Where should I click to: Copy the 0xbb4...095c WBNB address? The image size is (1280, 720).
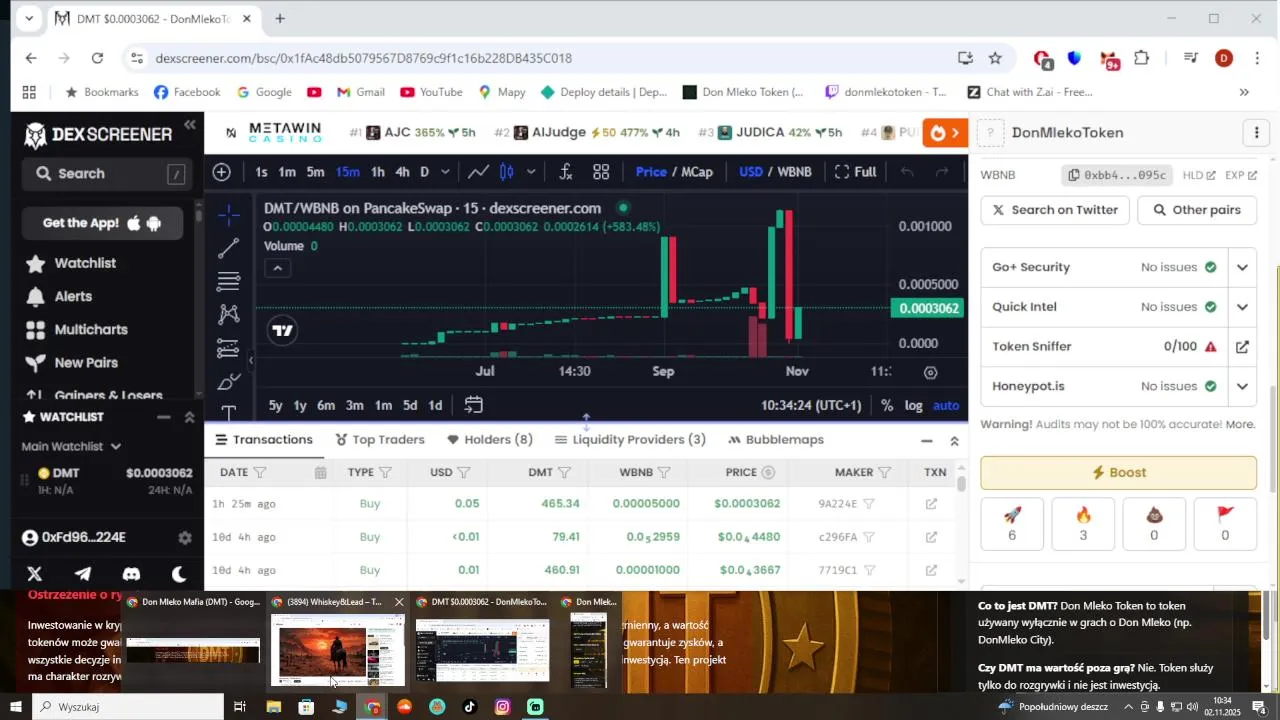tap(1116, 175)
